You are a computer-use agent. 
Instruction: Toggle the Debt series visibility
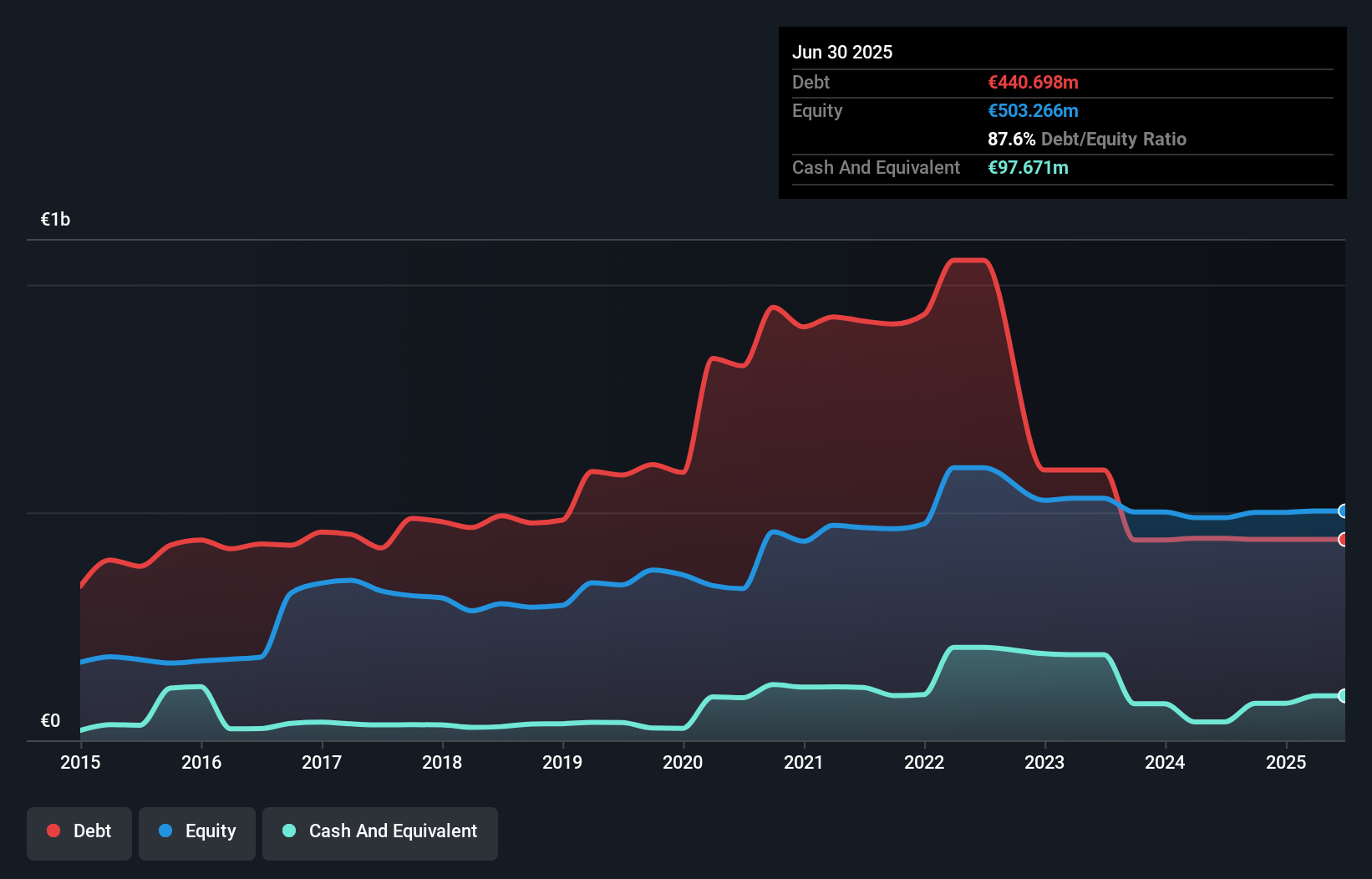pos(79,831)
